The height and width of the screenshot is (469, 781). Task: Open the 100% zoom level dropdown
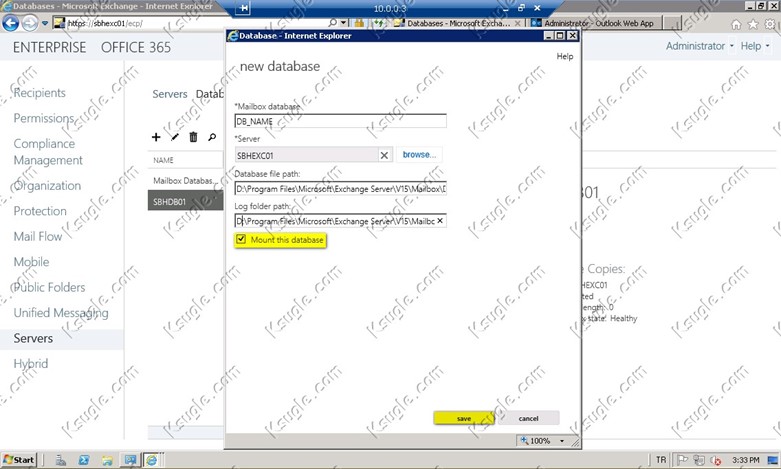coord(562,441)
